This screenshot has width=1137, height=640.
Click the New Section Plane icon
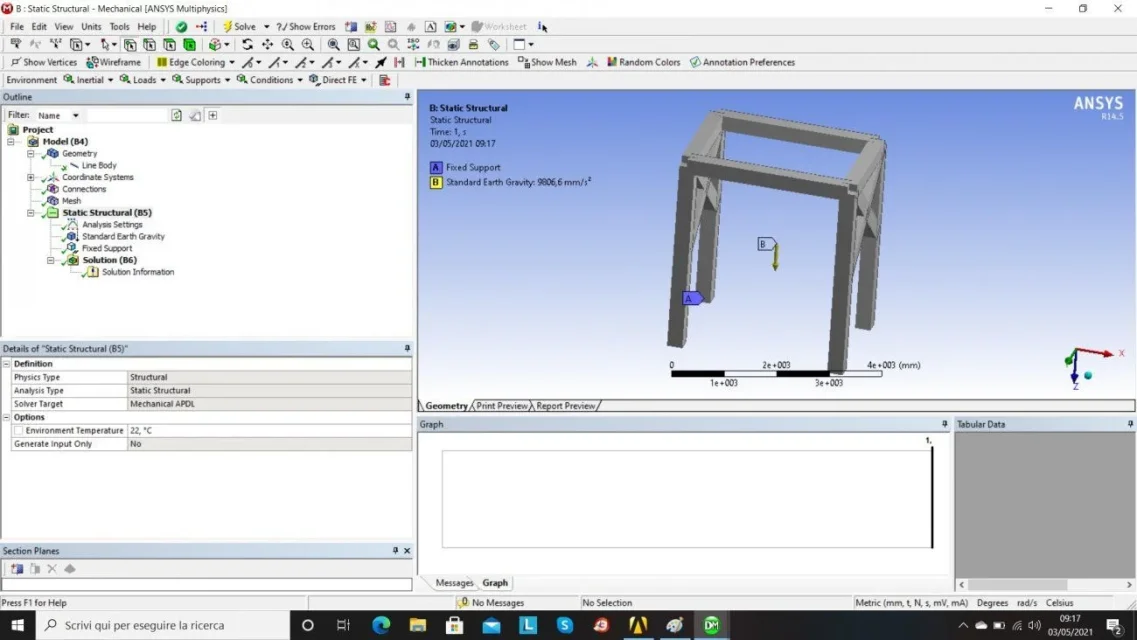[17, 569]
